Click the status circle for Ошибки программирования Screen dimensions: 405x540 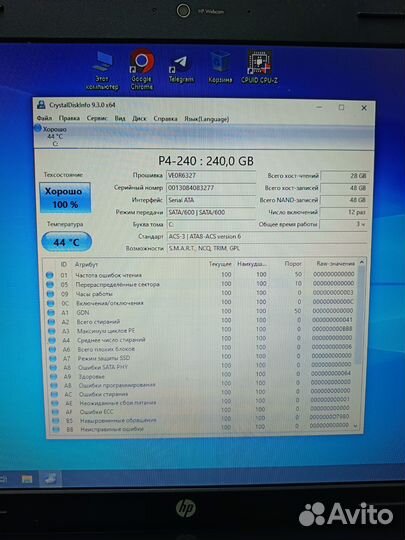(x=54, y=385)
